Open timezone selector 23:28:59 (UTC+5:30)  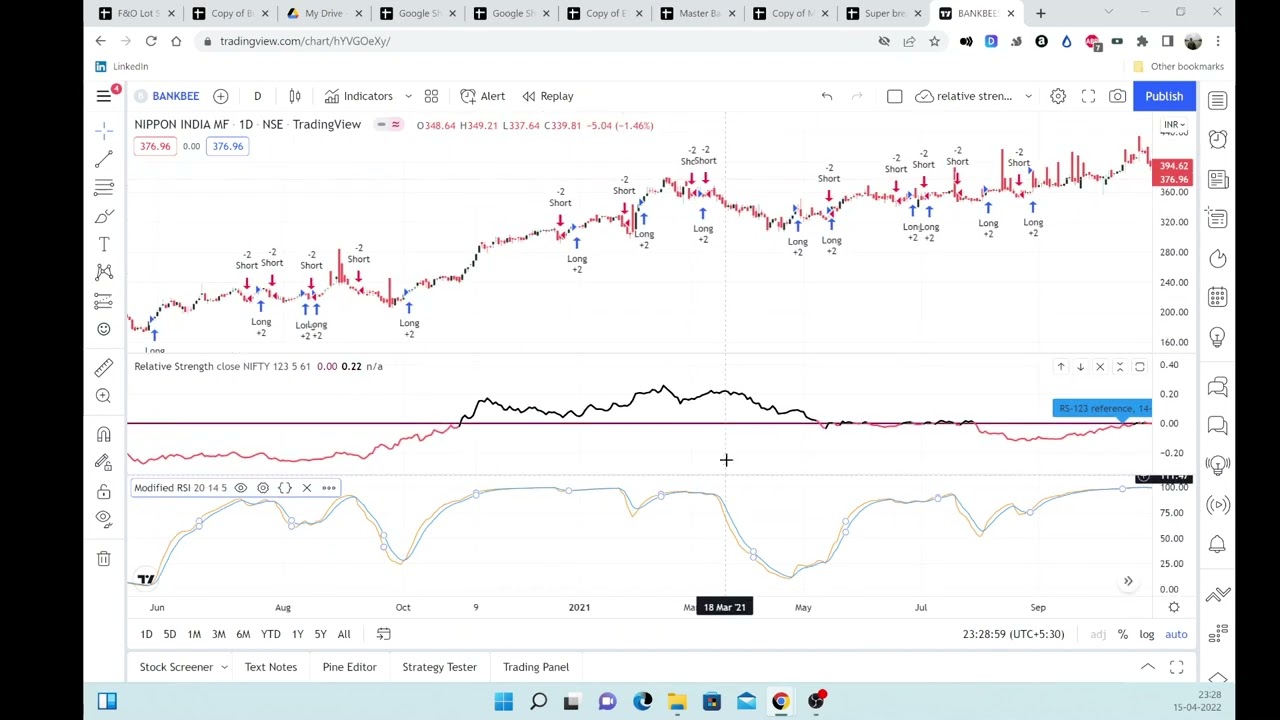click(x=1013, y=634)
